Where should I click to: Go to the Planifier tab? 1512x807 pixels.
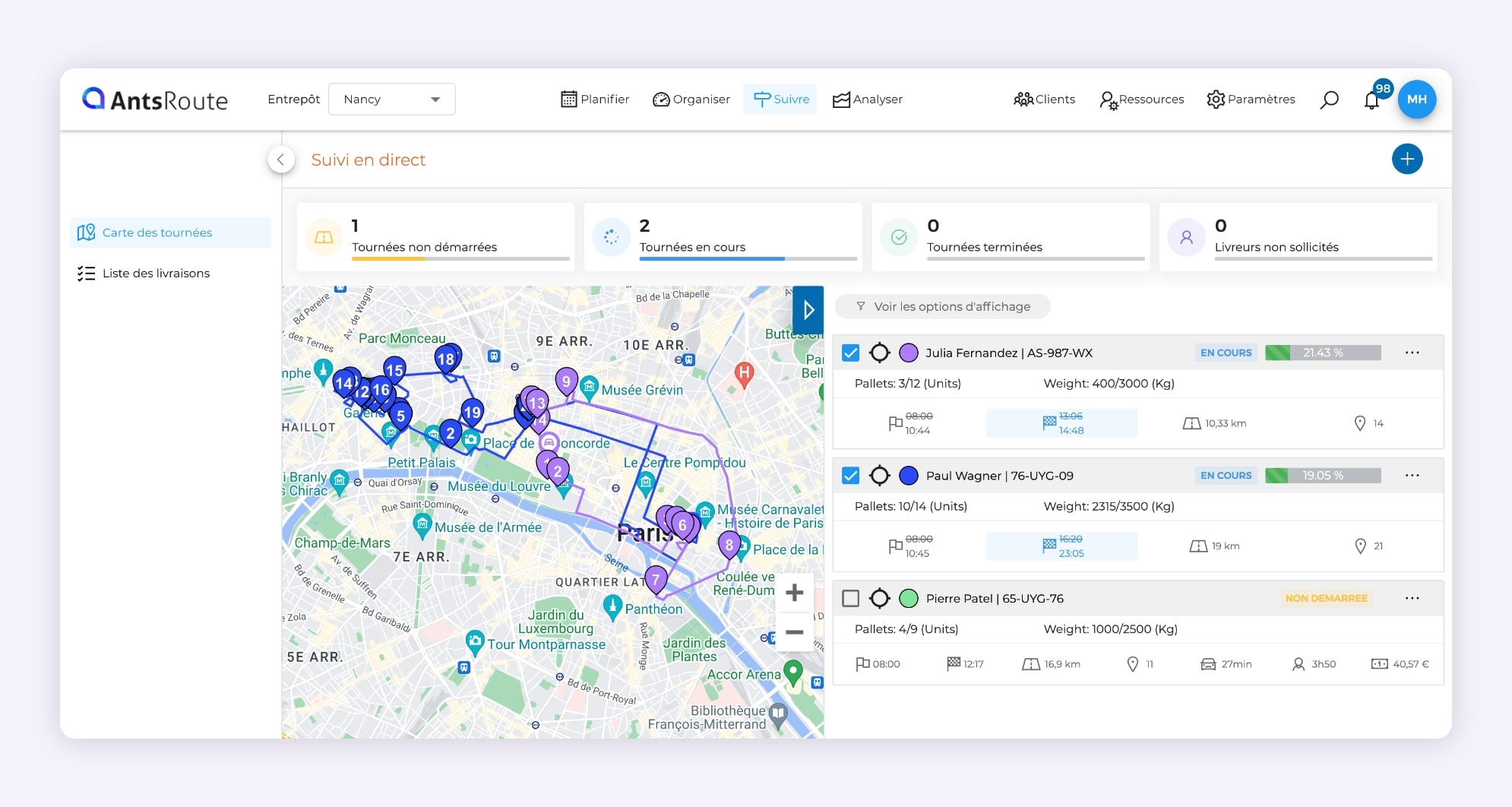click(x=595, y=100)
